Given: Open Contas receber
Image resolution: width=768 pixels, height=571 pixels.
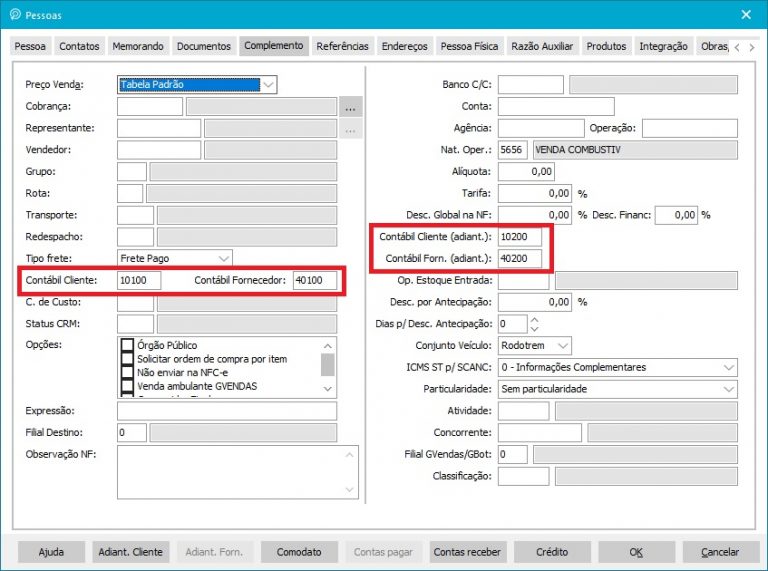Looking at the screenshot, I should (x=467, y=552).
